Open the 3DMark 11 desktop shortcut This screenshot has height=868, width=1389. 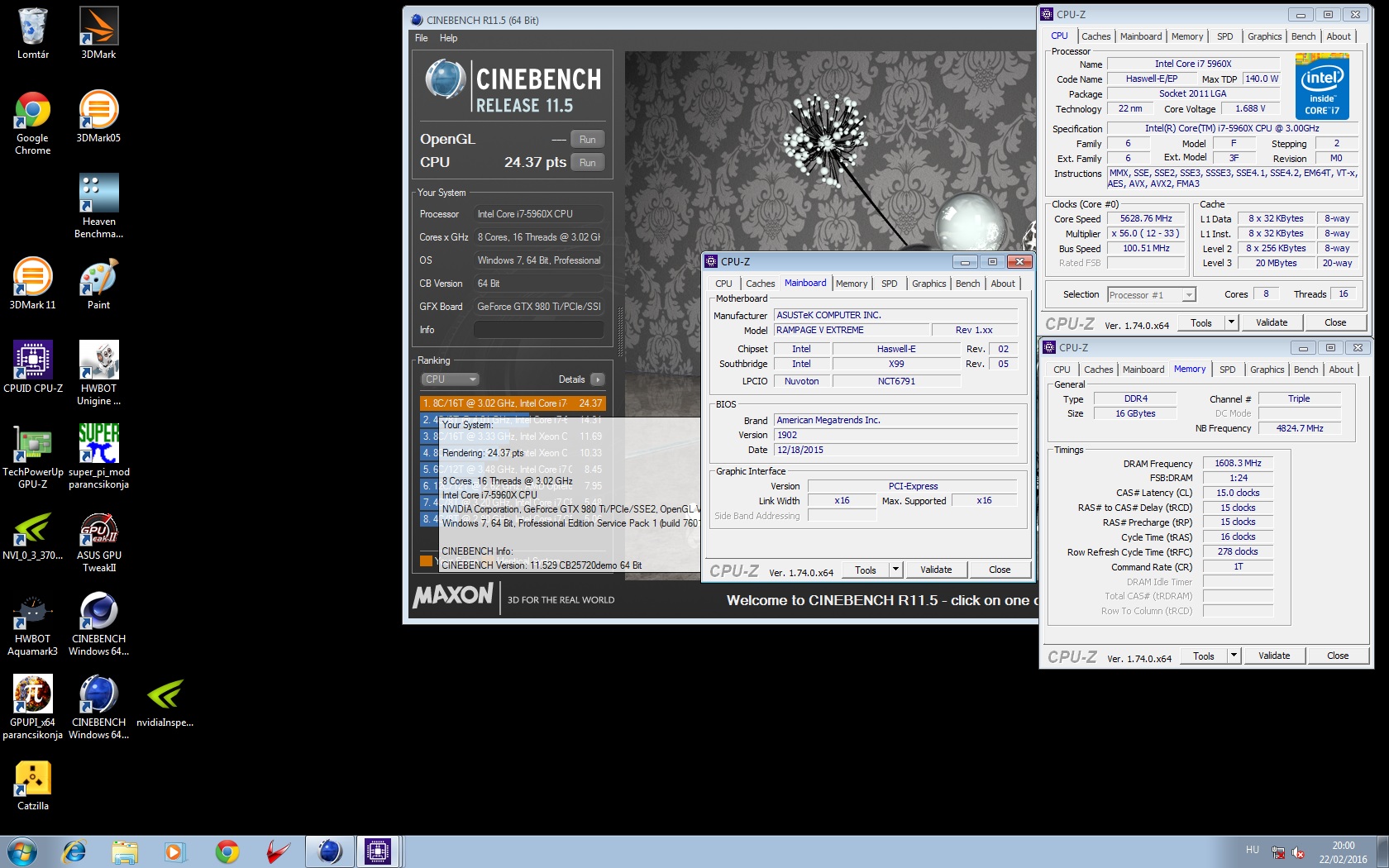33,284
